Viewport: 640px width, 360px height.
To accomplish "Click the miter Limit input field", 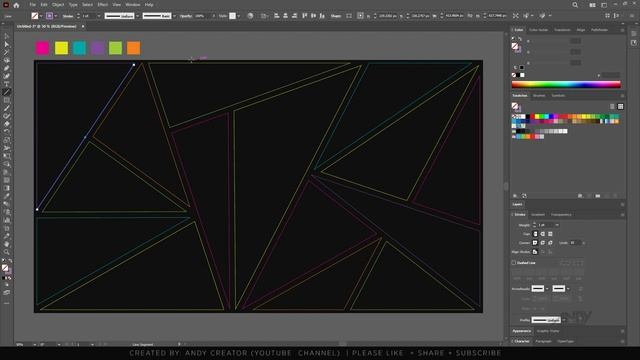I will click(575, 243).
